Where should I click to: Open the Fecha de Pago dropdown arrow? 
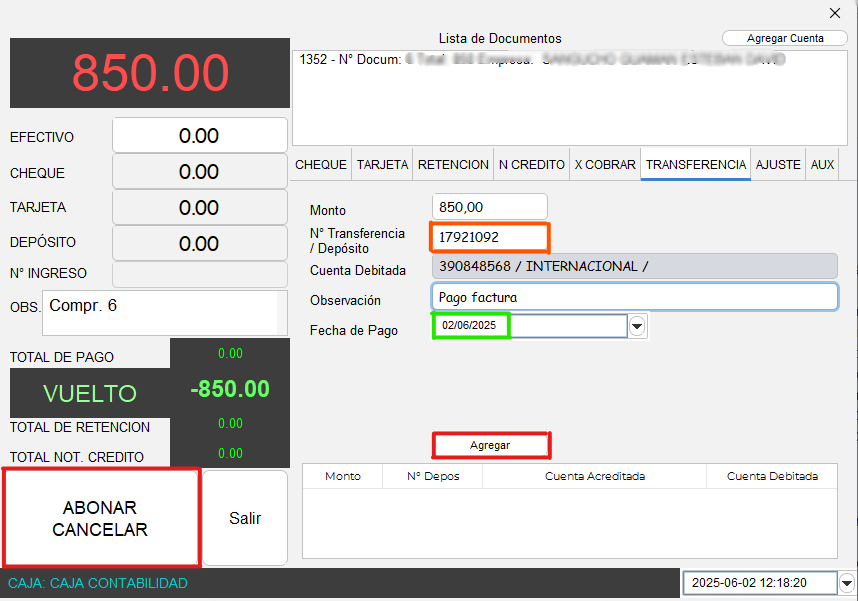637,326
